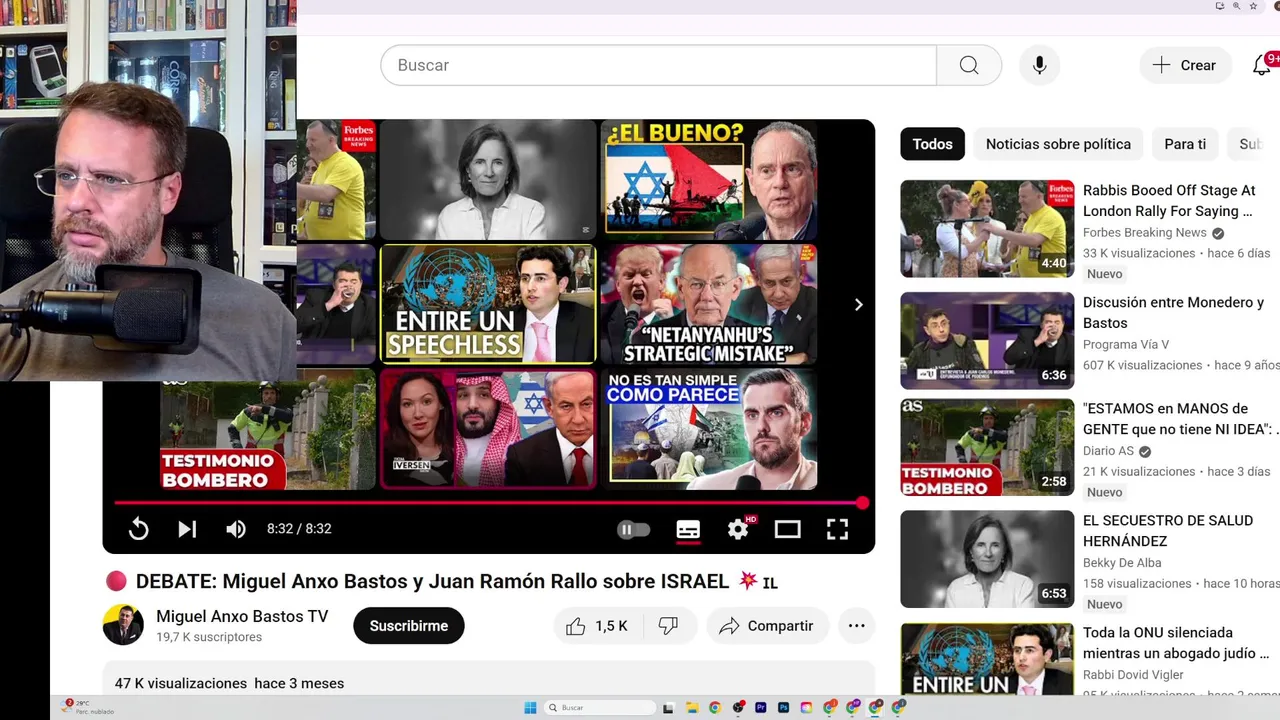
Task: Select the Todos filter chip
Action: click(932, 144)
